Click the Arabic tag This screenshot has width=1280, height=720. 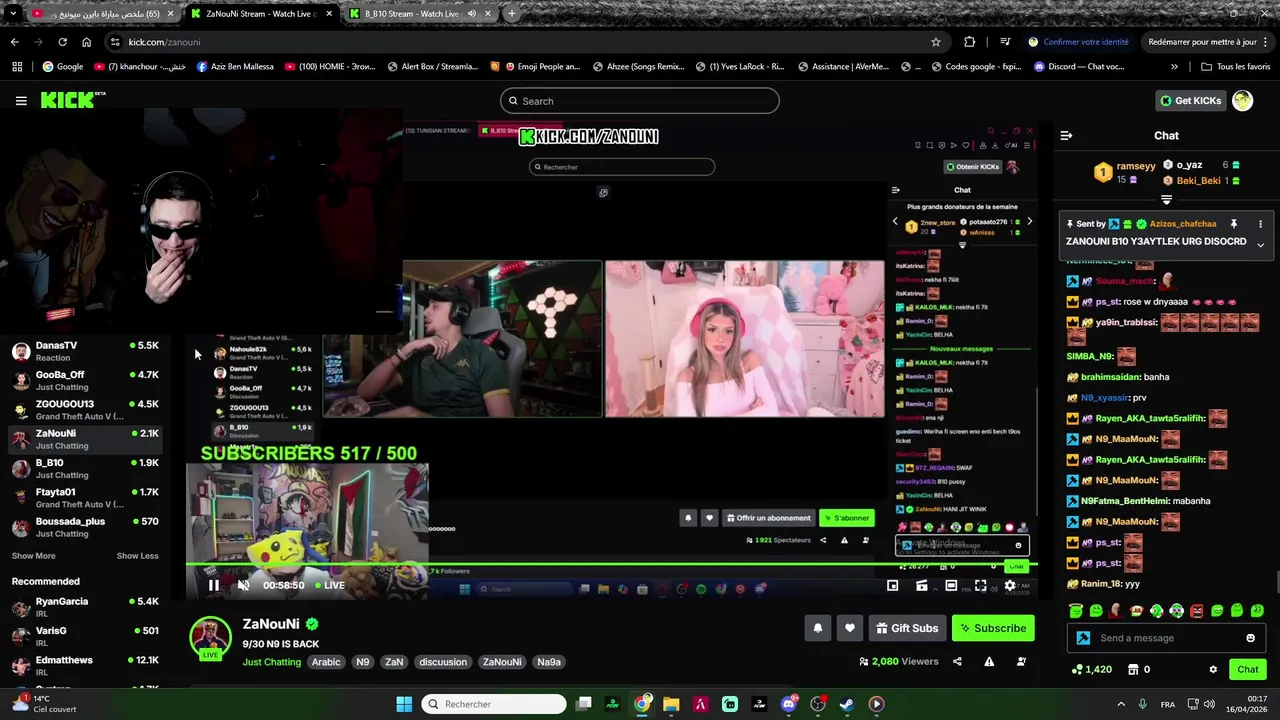coord(326,662)
